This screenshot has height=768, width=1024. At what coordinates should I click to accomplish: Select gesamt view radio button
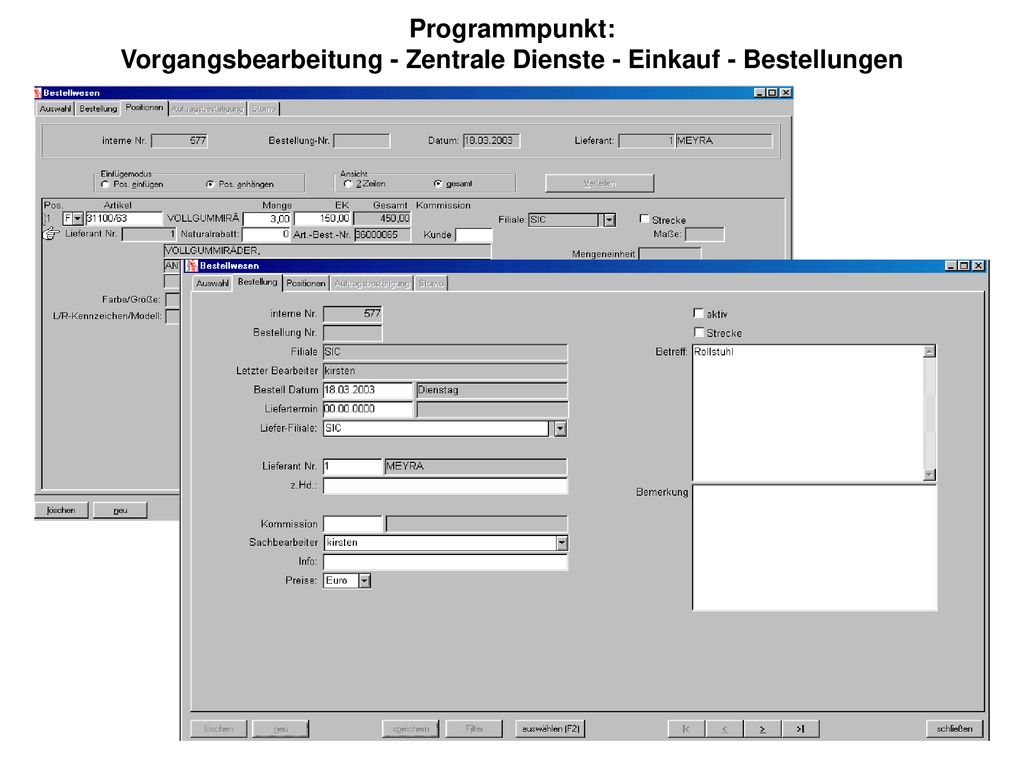pyautogui.click(x=438, y=184)
